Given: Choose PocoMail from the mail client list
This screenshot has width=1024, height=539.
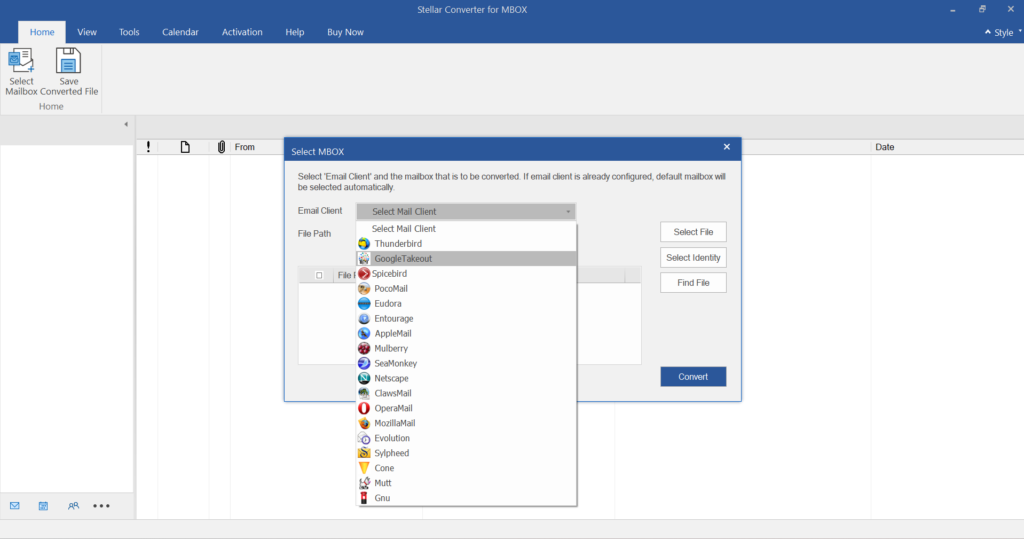Looking at the screenshot, I should point(466,289).
